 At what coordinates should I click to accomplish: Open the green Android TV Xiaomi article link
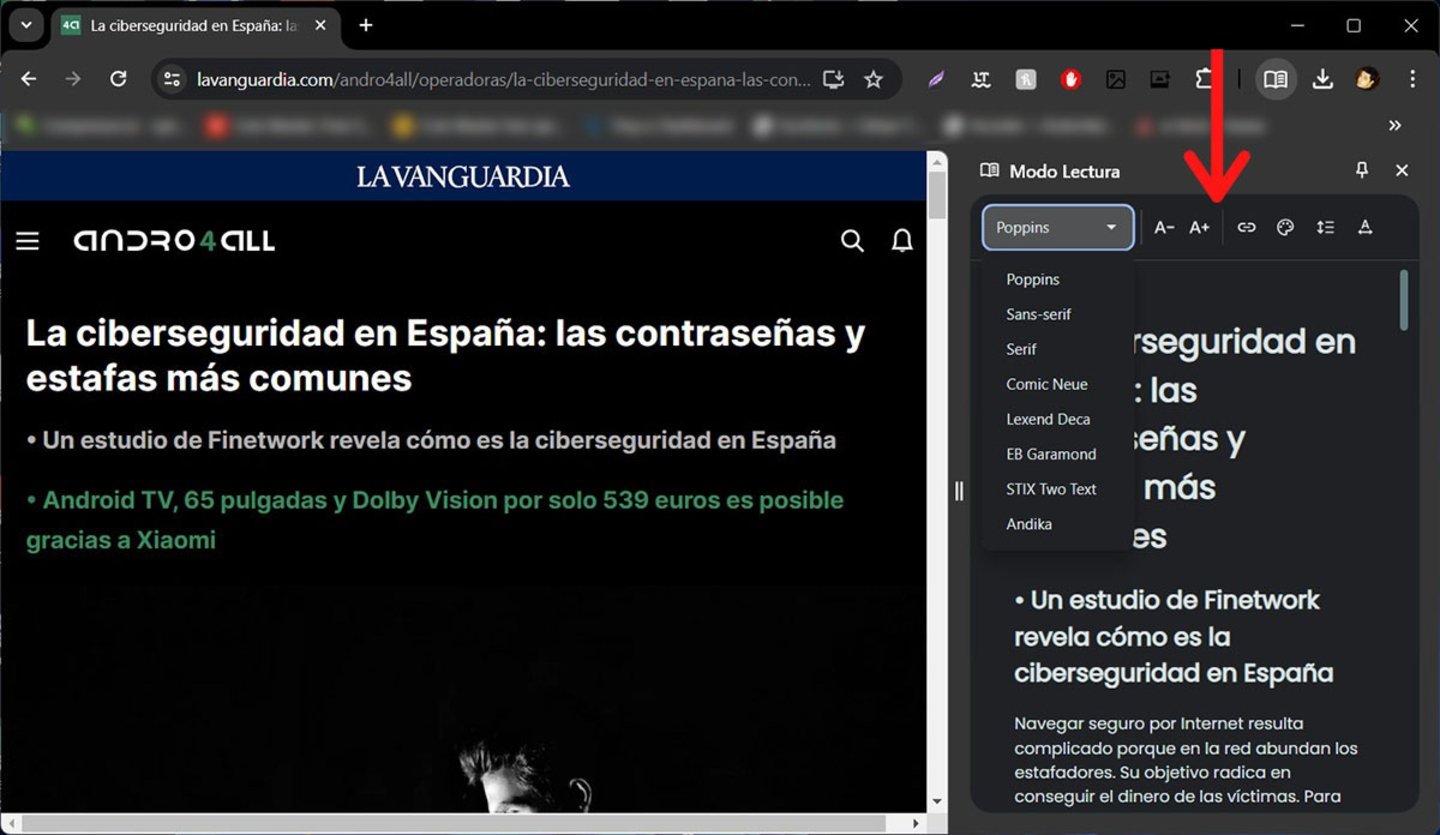coord(435,519)
